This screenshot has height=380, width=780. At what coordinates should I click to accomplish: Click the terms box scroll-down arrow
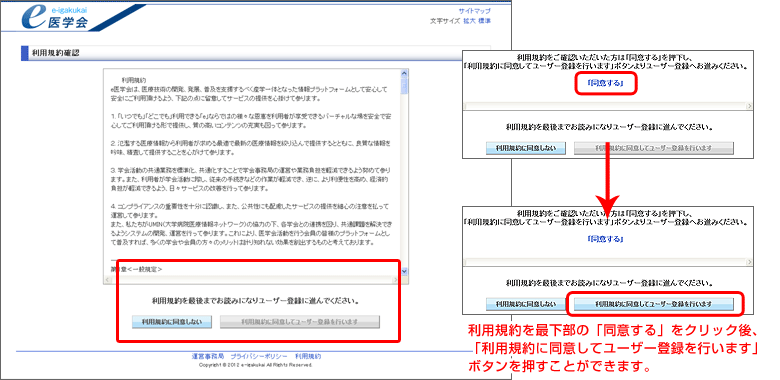[x=404, y=271]
